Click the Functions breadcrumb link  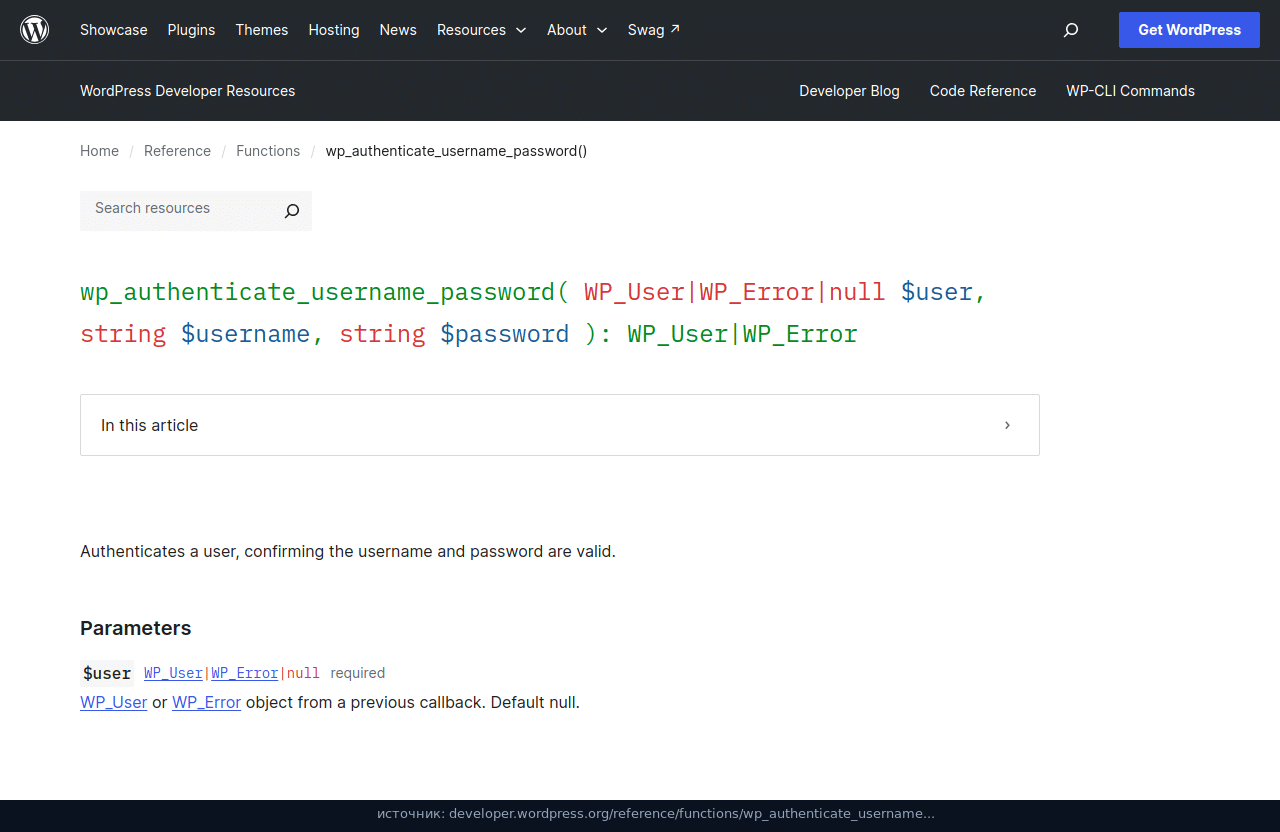268,151
